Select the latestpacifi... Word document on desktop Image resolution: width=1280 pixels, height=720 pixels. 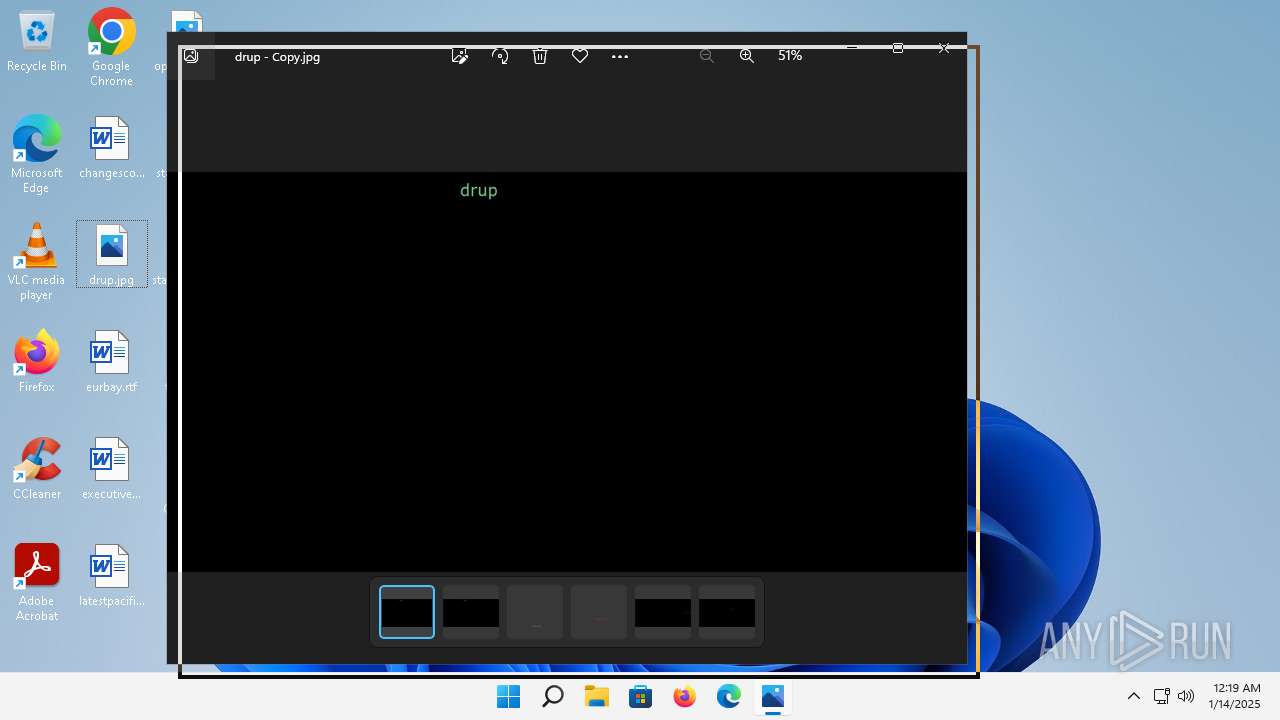click(111, 575)
